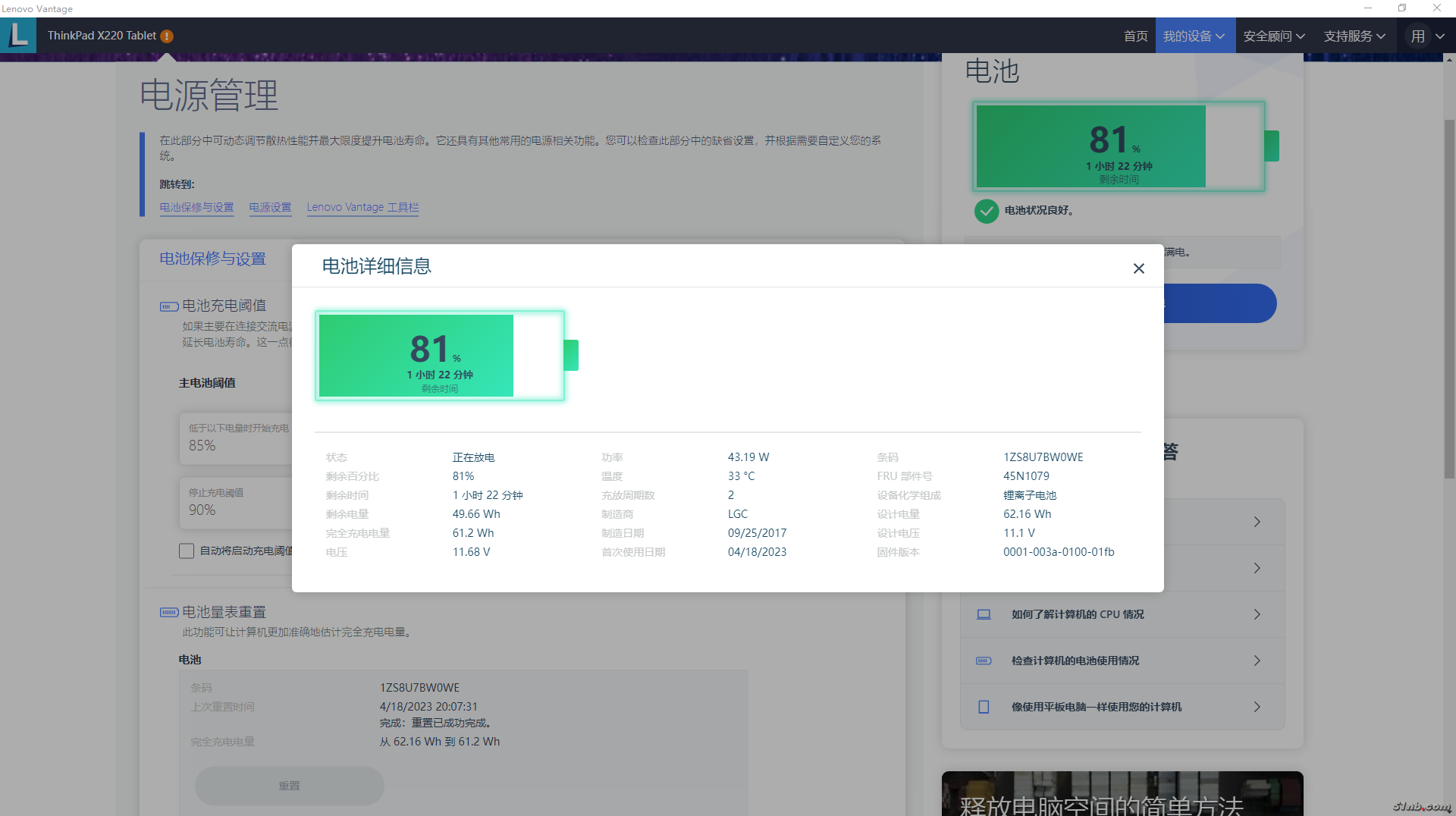The height and width of the screenshot is (816, 1456).
Task: Follow the 电源设置 link
Action: (270, 207)
